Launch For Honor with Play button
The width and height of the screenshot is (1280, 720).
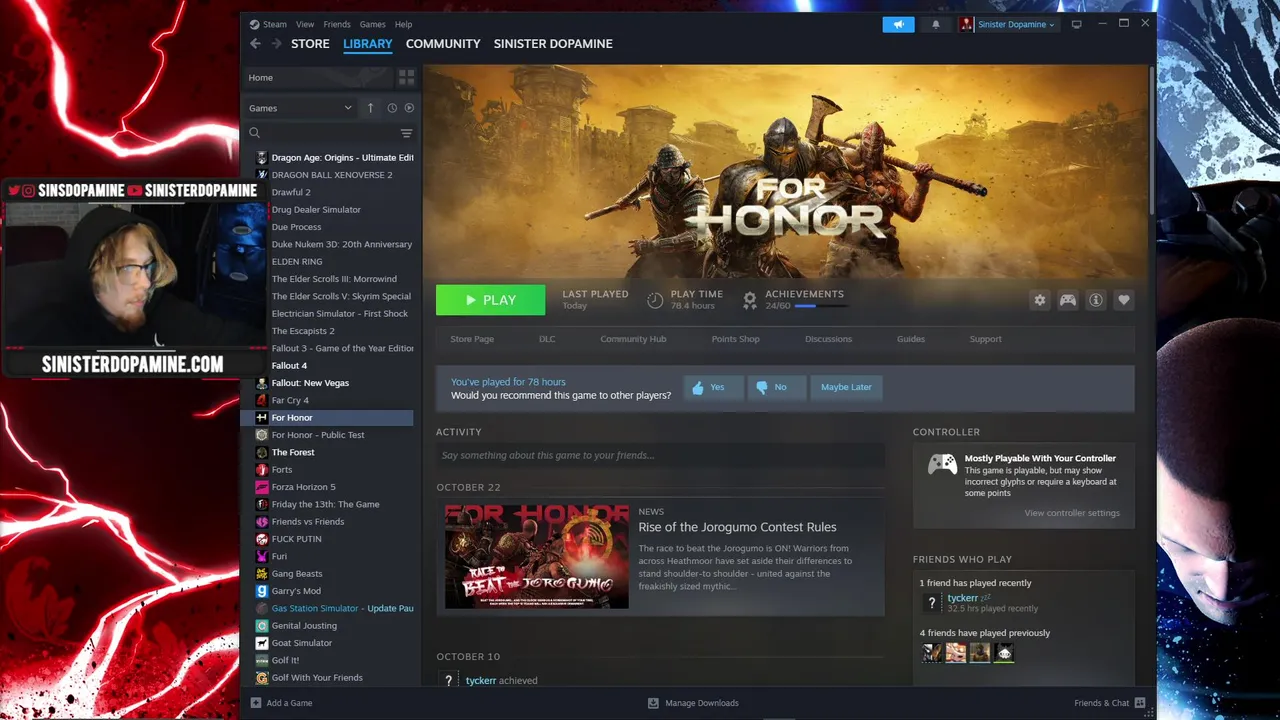click(490, 300)
